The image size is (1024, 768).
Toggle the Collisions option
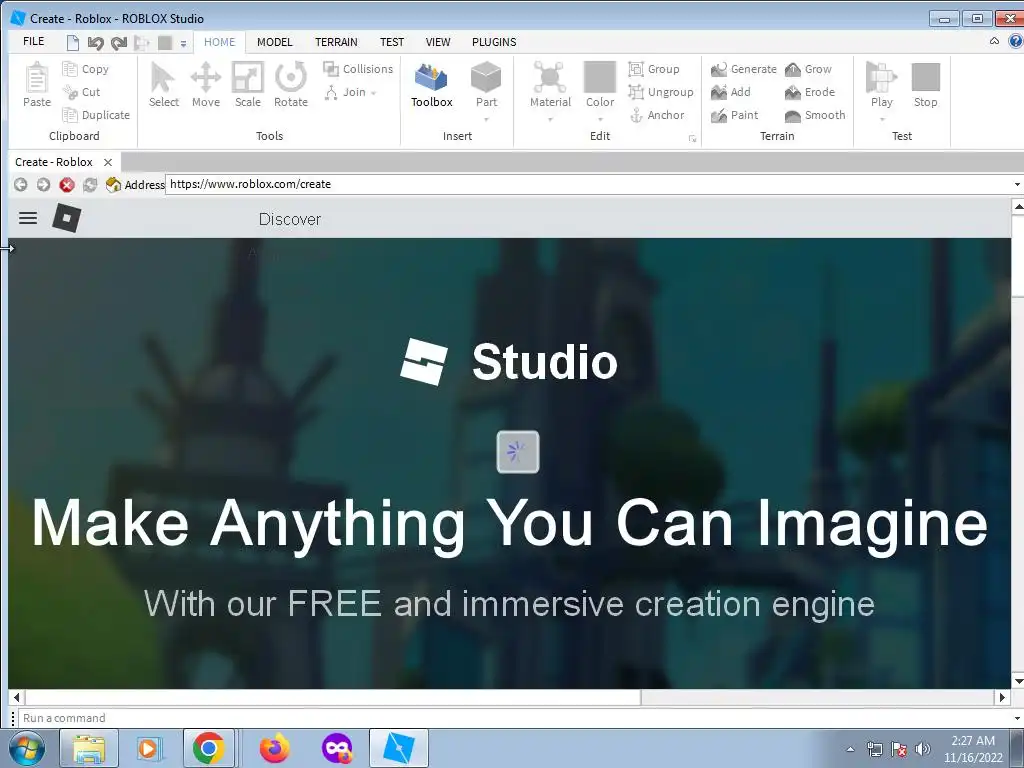click(358, 69)
